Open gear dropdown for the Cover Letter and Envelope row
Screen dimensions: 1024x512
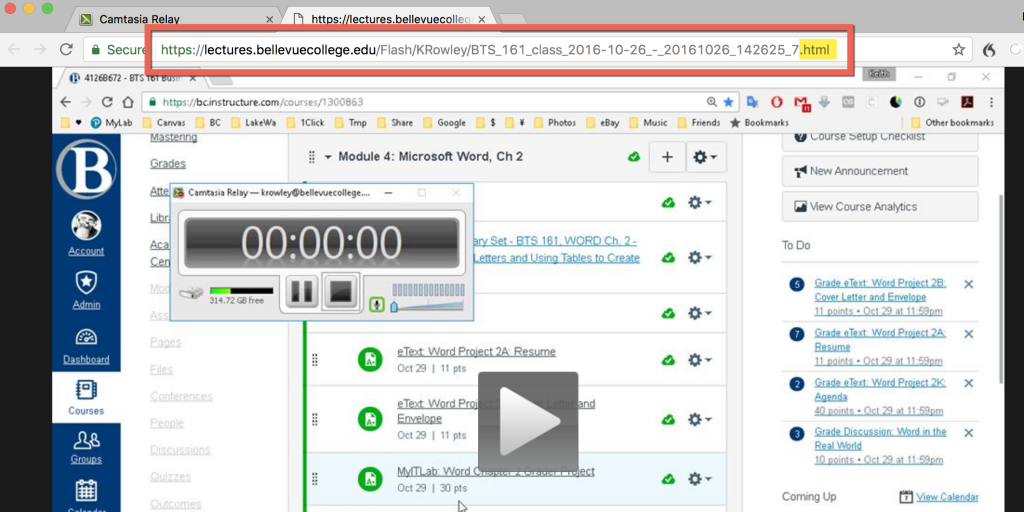click(699, 419)
